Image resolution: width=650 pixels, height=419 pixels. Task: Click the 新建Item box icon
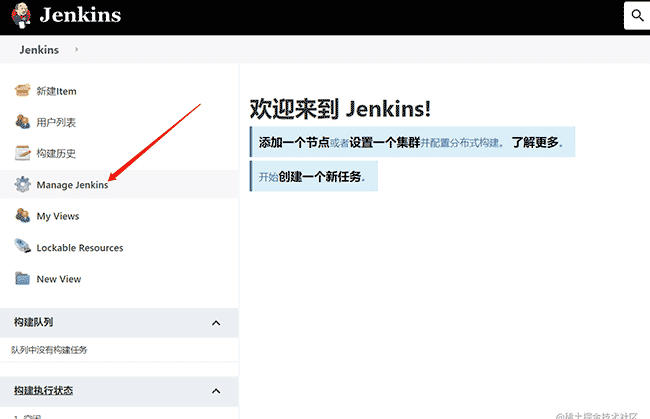(x=22, y=90)
